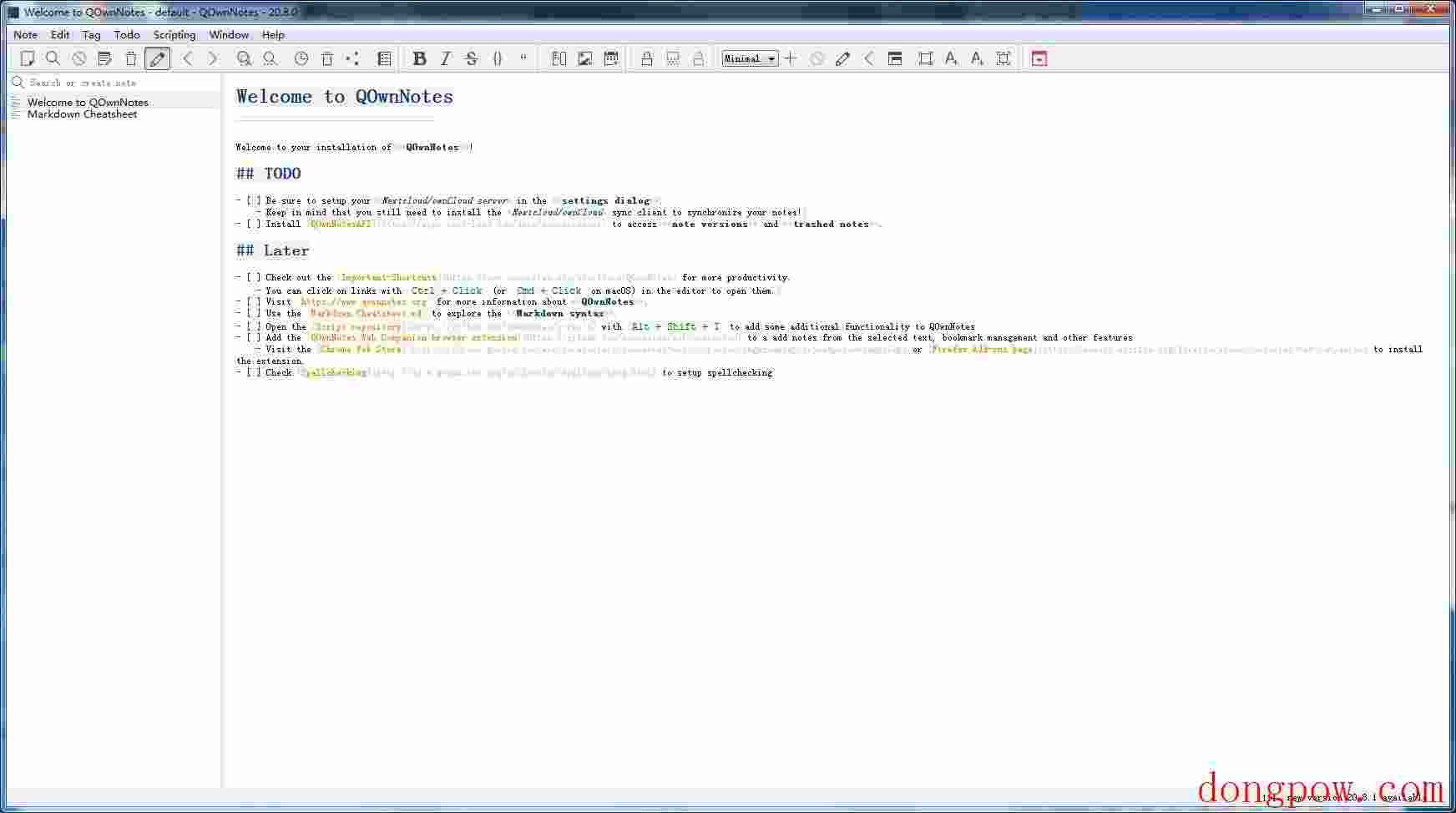Apply bold formatting

tap(420, 58)
